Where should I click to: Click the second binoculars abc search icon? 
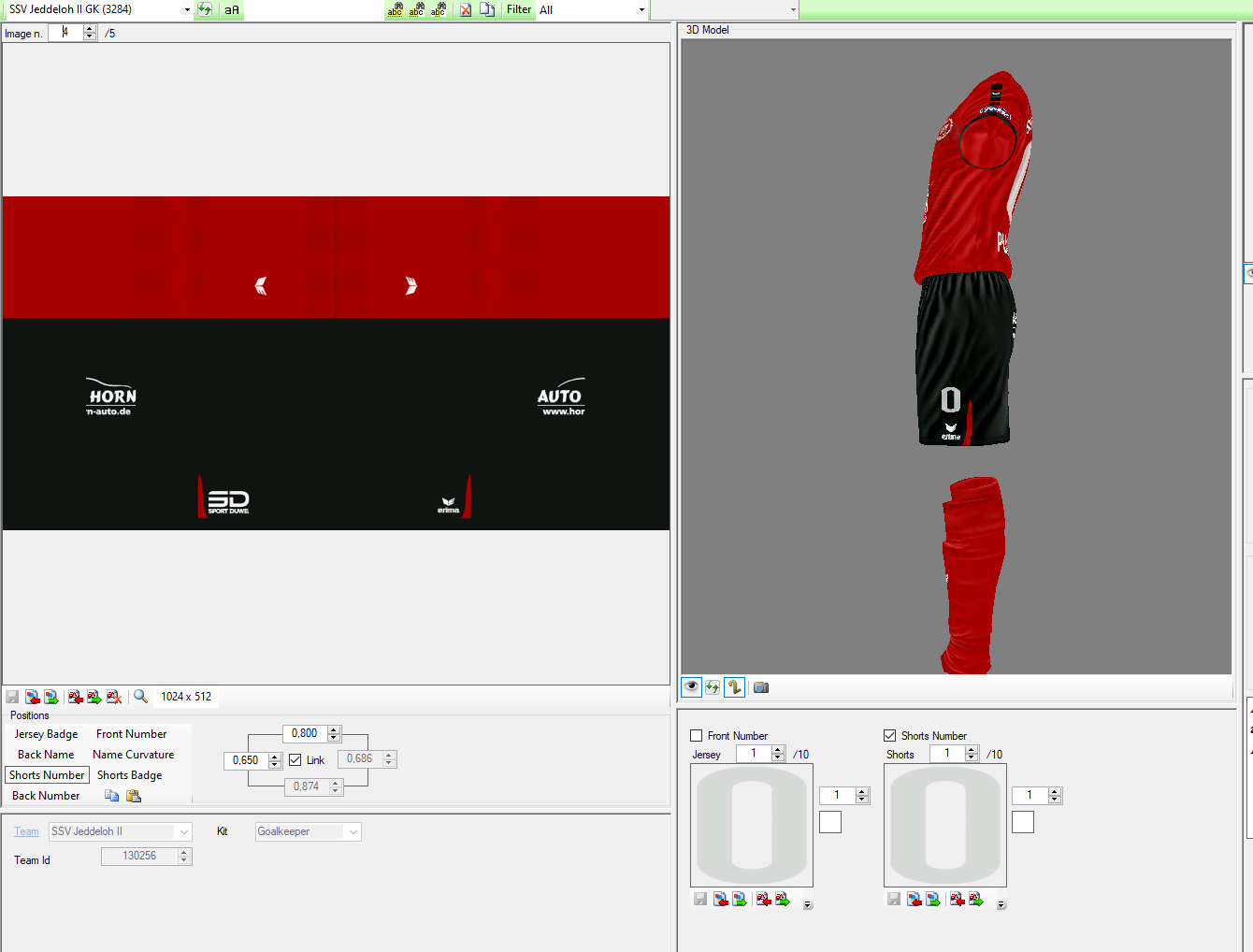[416, 9]
